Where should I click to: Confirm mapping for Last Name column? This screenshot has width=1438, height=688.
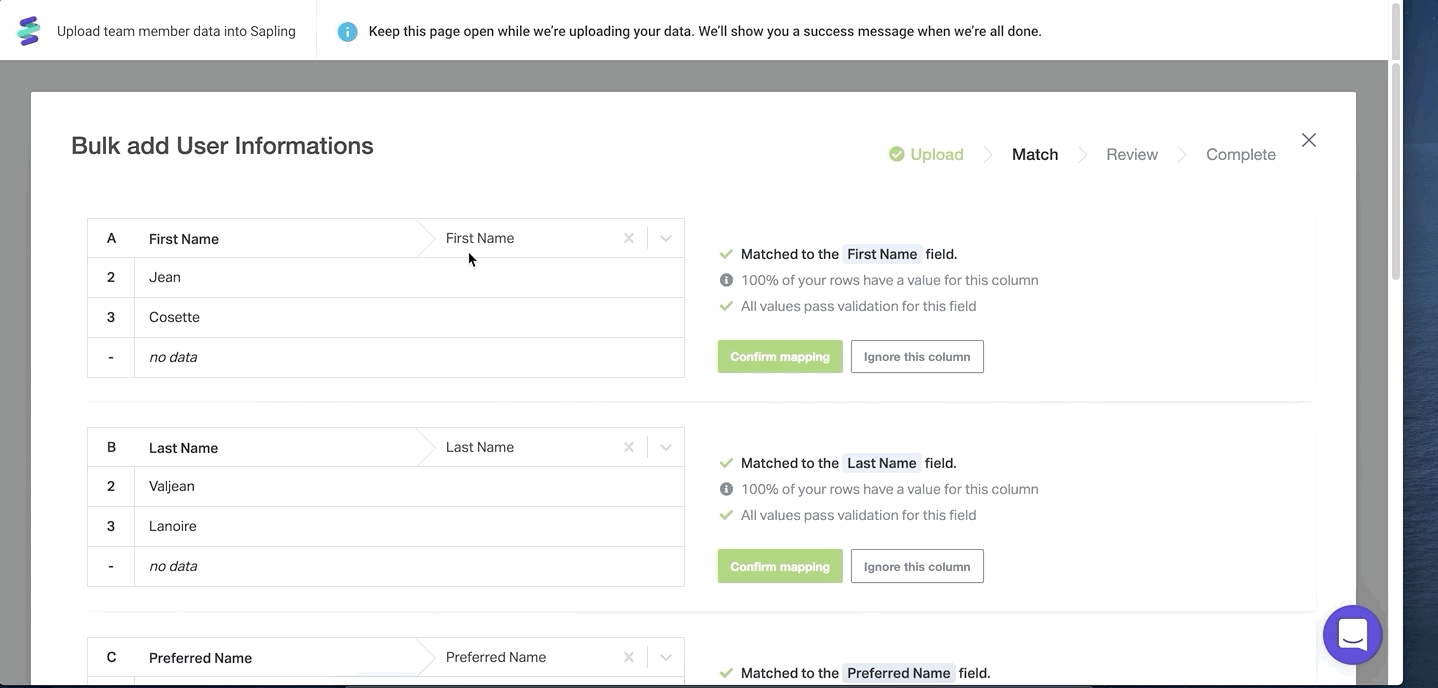click(x=780, y=566)
